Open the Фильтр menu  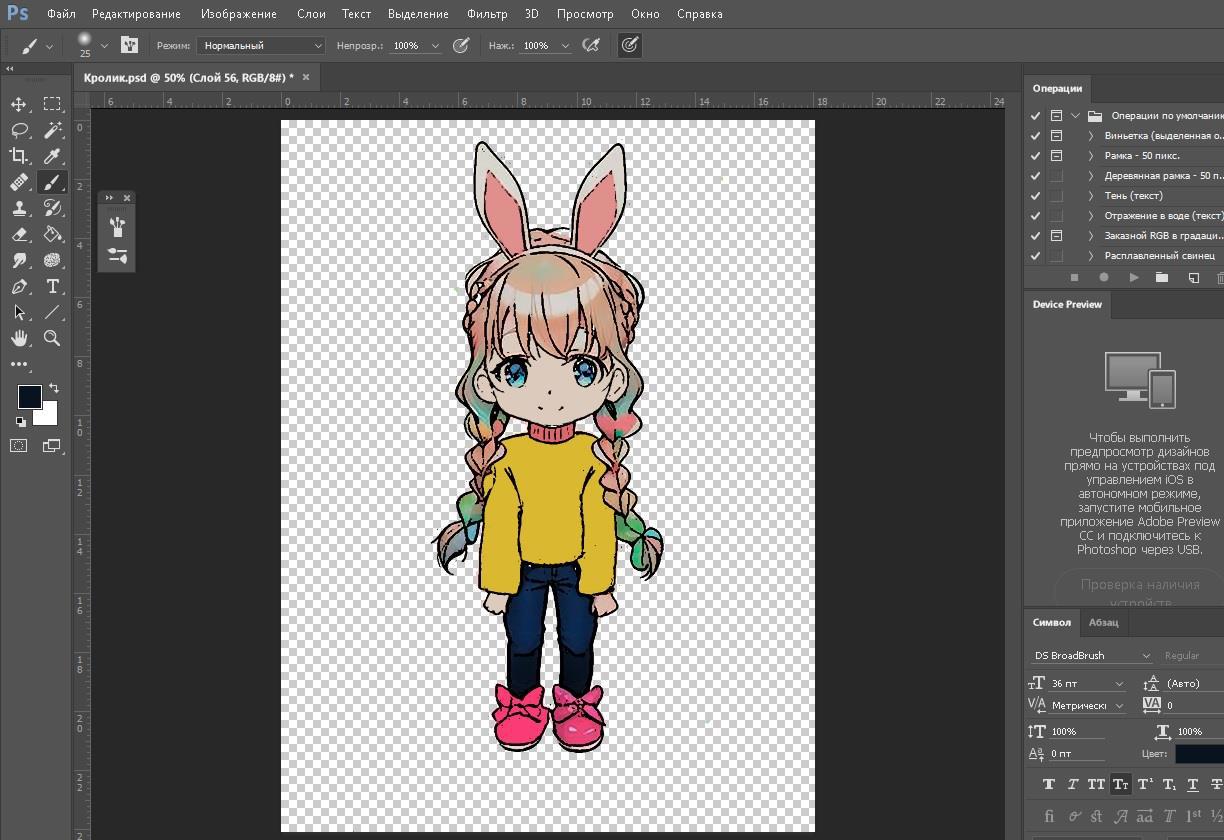tap(486, 14)
